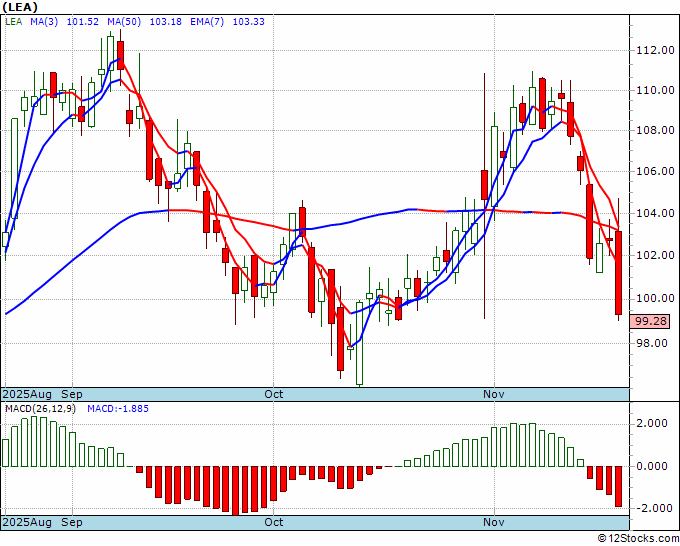
Task: Click the 108.00 price axis label
Action: [x=655, y=130]
